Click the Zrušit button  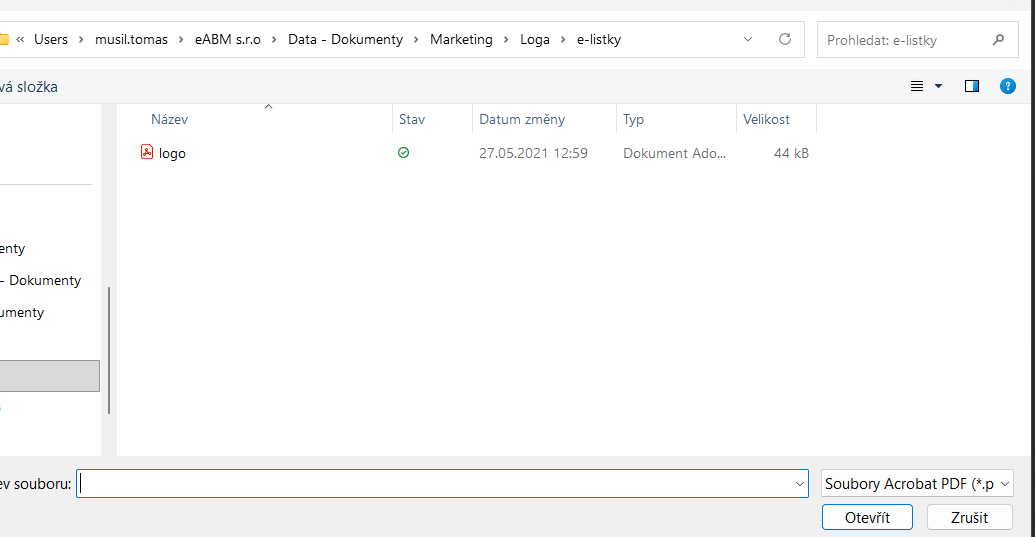click(969, 517)
